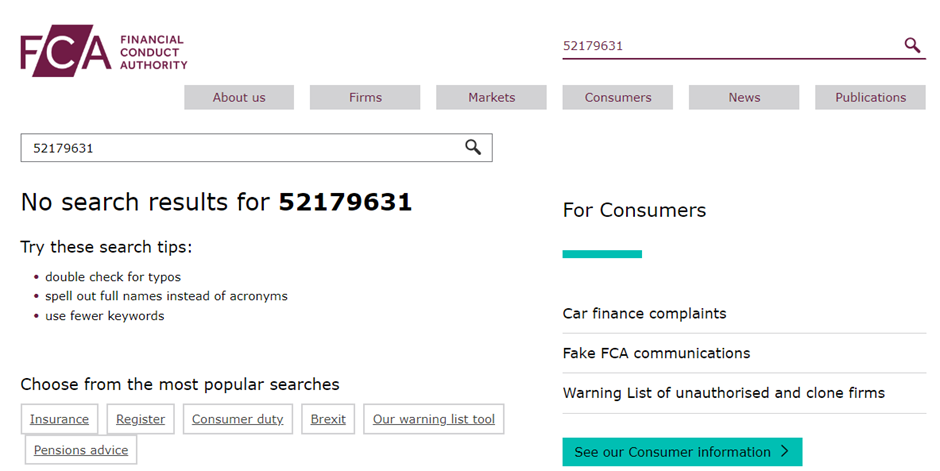This screenshot has width=940, height=471.
Task: Open the Firms menu
Action: [x=365, y=97]
